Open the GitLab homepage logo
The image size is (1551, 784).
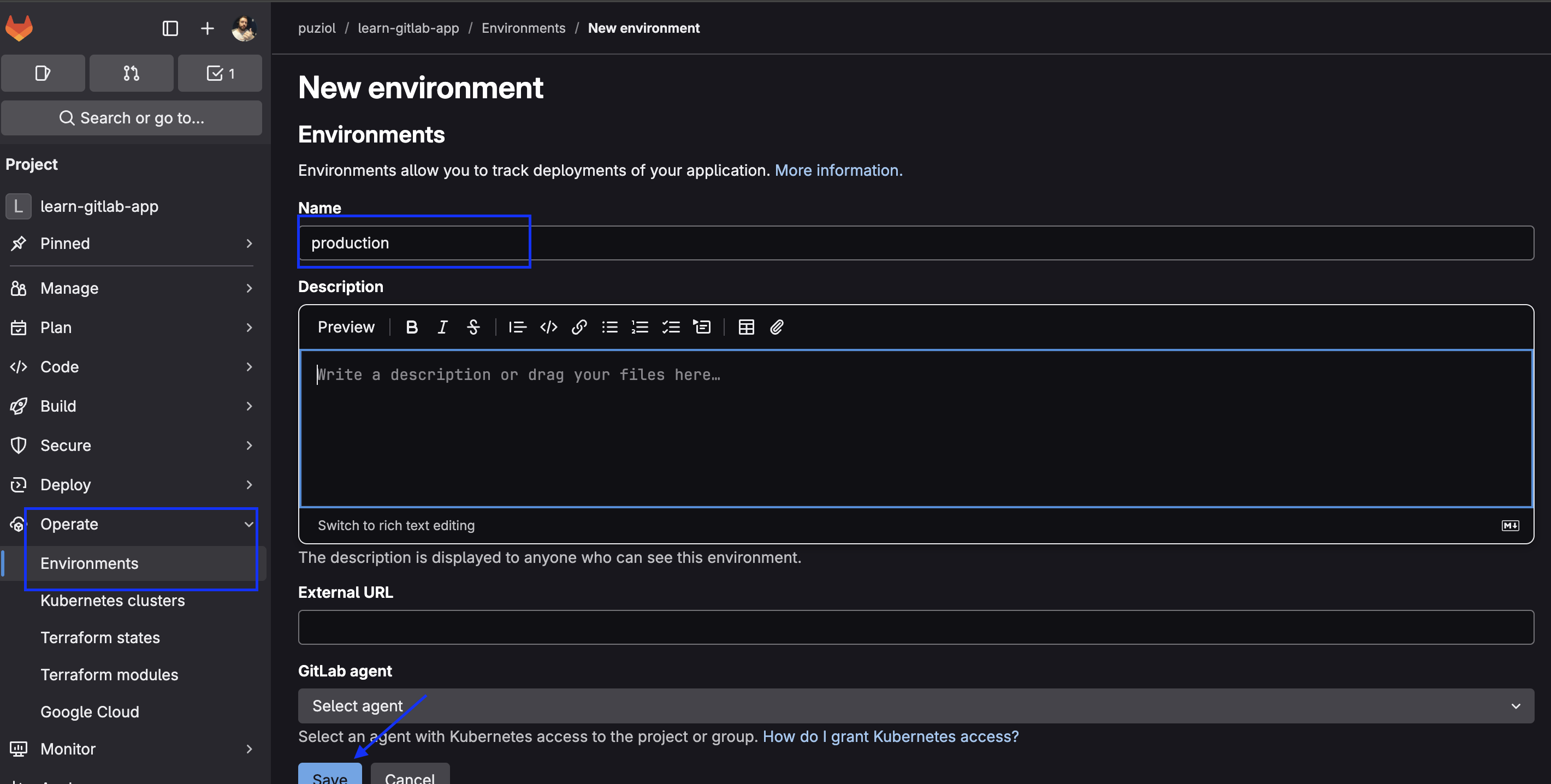point(19,28)
